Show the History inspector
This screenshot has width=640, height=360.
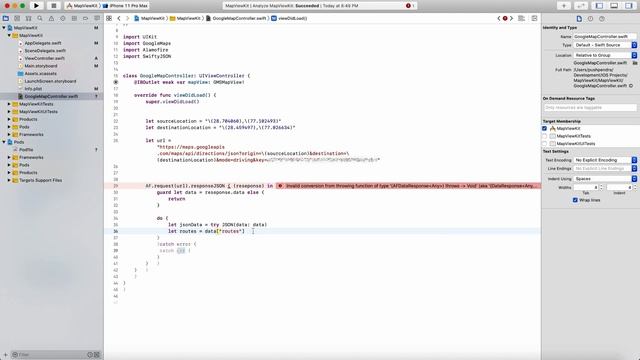click(590, 19)
